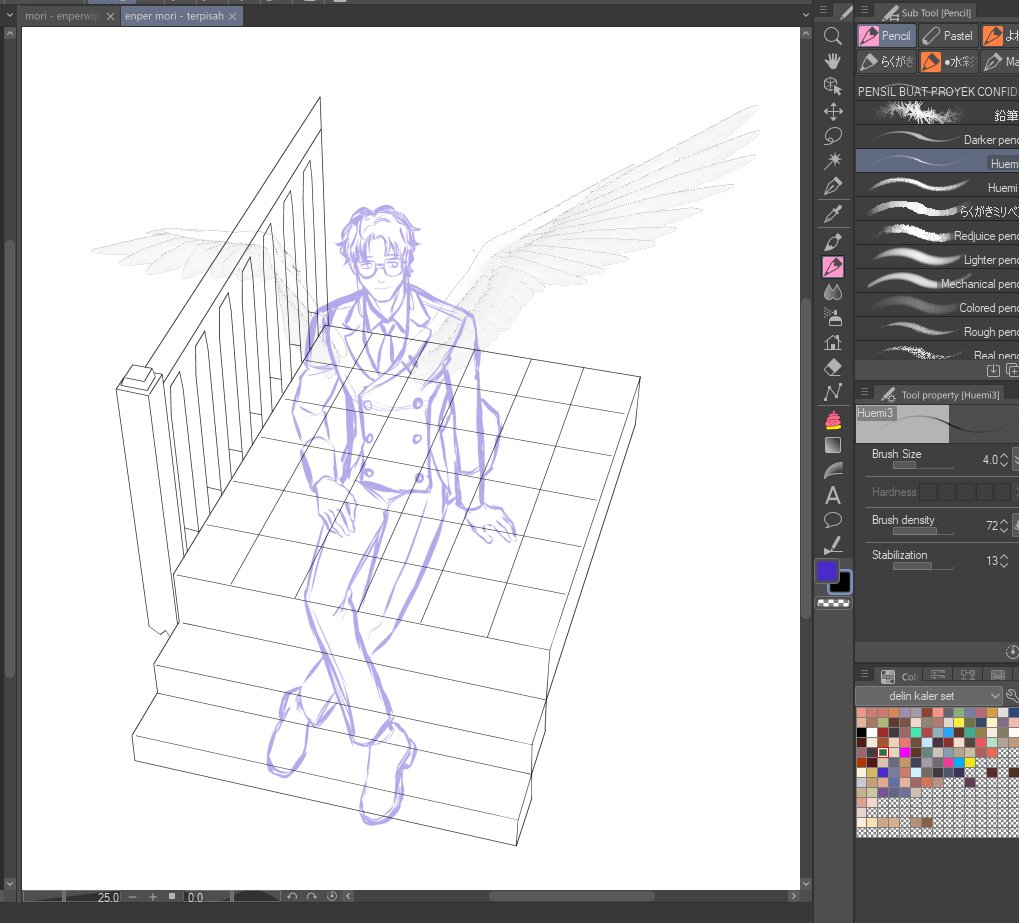
Task: Select the 水彩 sub tool group tab
Action: tap(948, 62)
